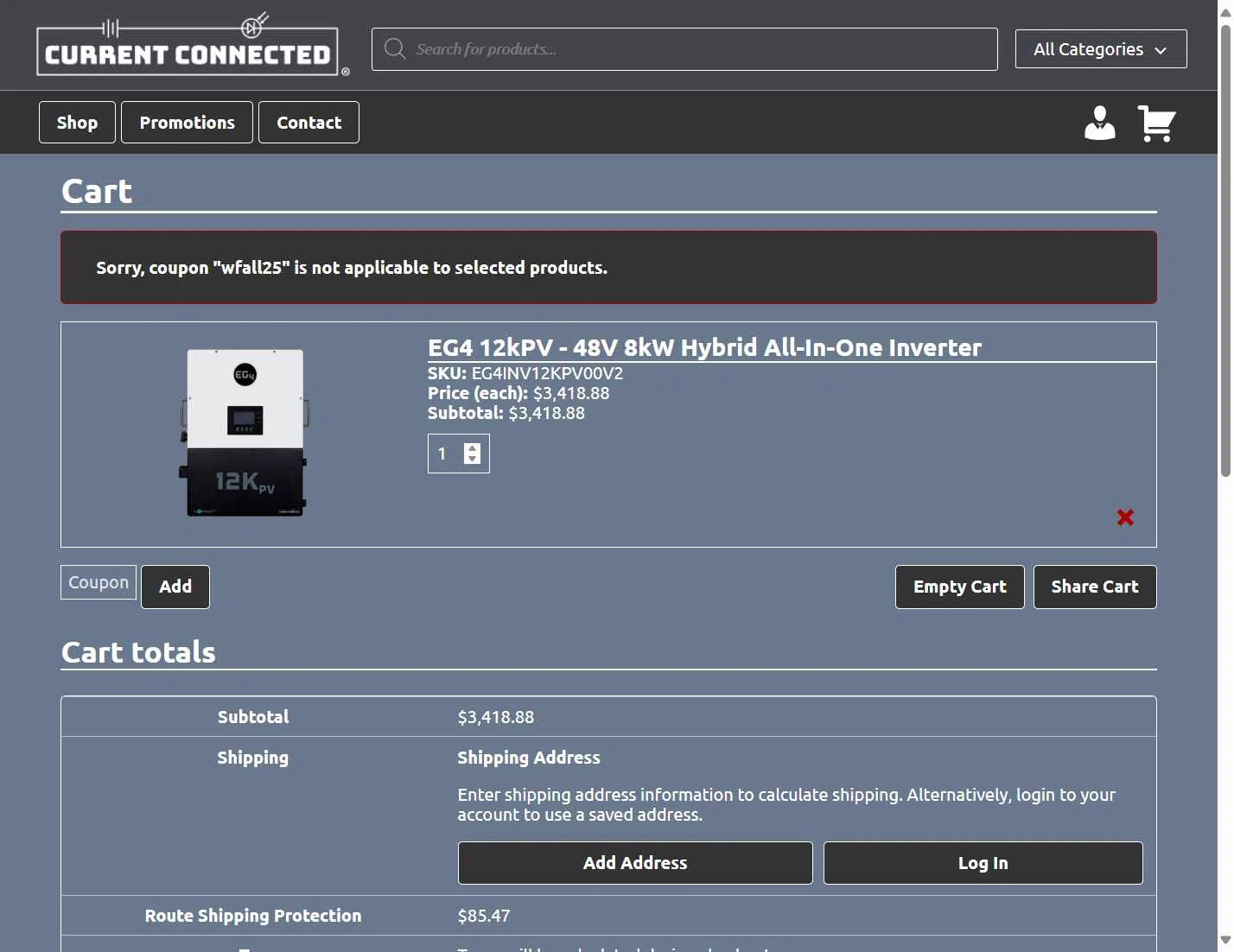
Task: Decrease quantity with the down arrow
Action: [x=472, y=459]
